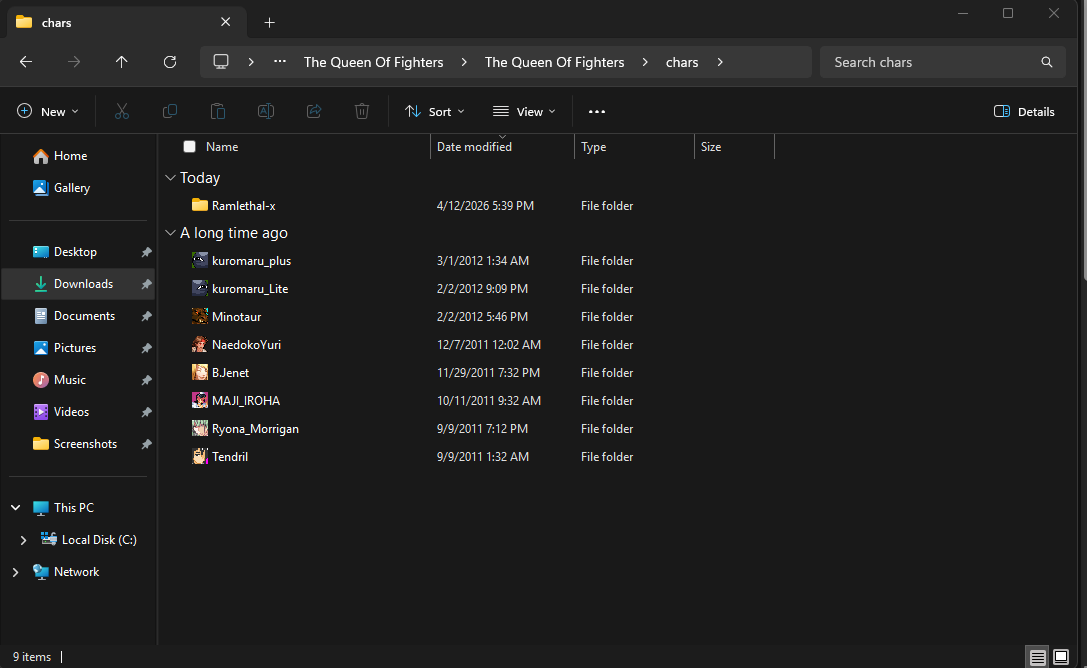The height and width of the screenshot is (668, 1087).
Task: Select the Ramlethal-x folder
Action: coord(243,205)
